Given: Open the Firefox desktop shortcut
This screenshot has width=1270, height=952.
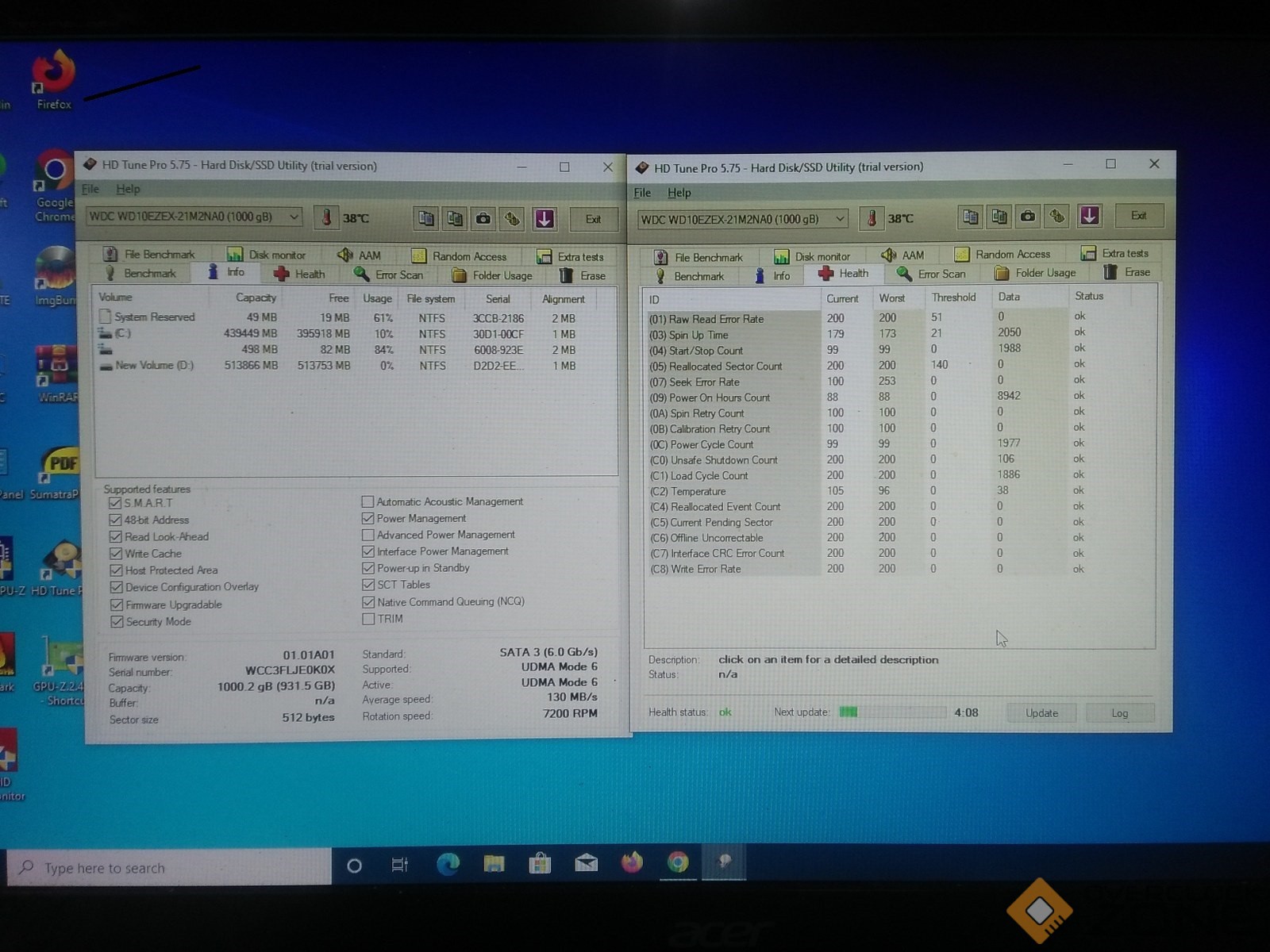Looking at the screenshot, I should (54, 79).
